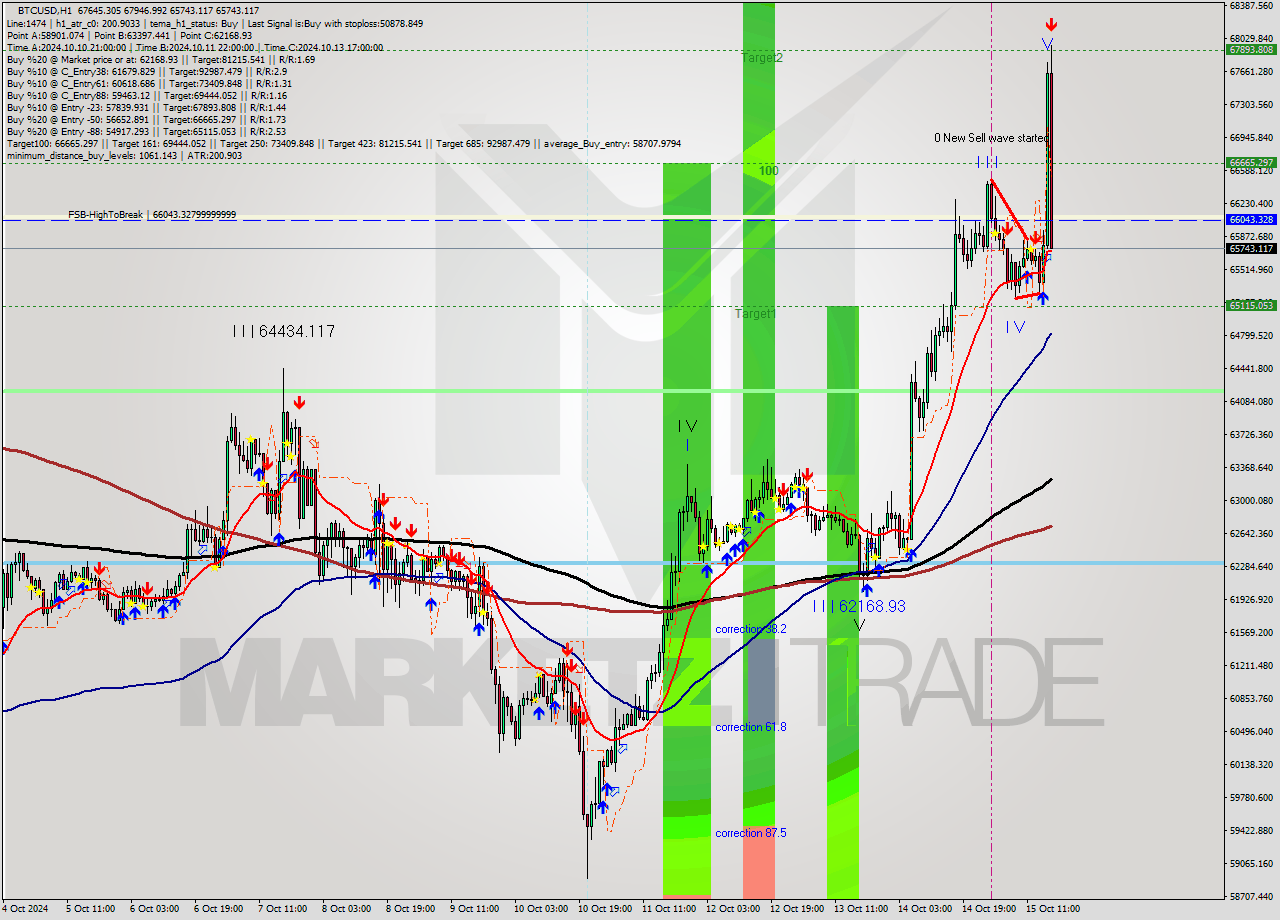The image size is (1280, 920).
Task: Click the 58707.440 price axis value
Action: [x=1251, y=896]
